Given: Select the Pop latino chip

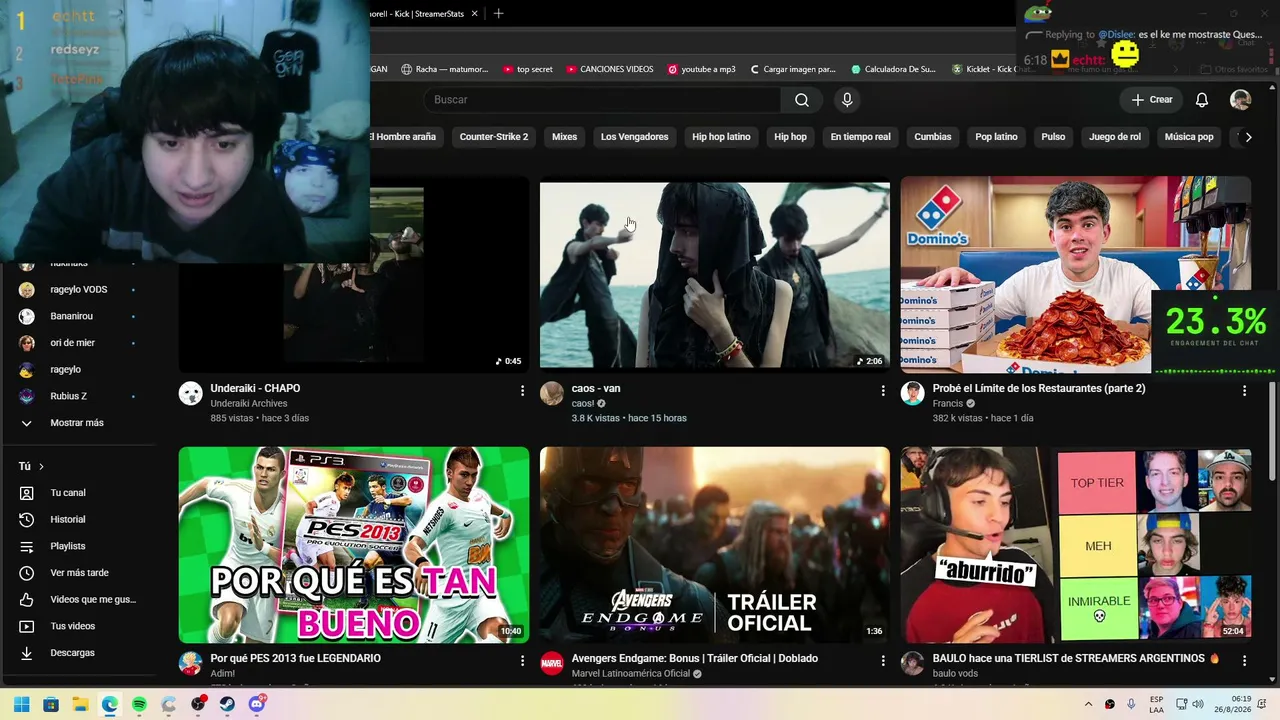Looking at the screenshot, I should click(996, 137).
